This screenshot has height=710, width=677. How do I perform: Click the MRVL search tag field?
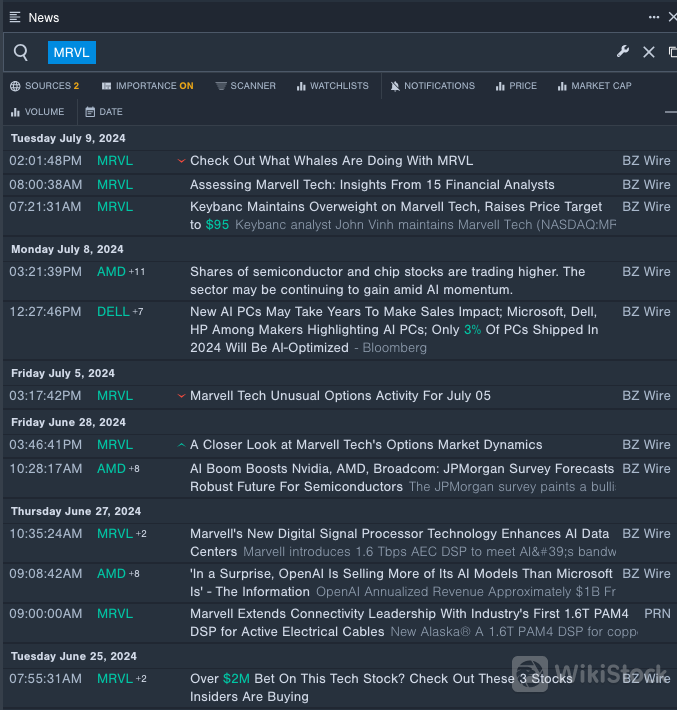(x=71, y=53)
